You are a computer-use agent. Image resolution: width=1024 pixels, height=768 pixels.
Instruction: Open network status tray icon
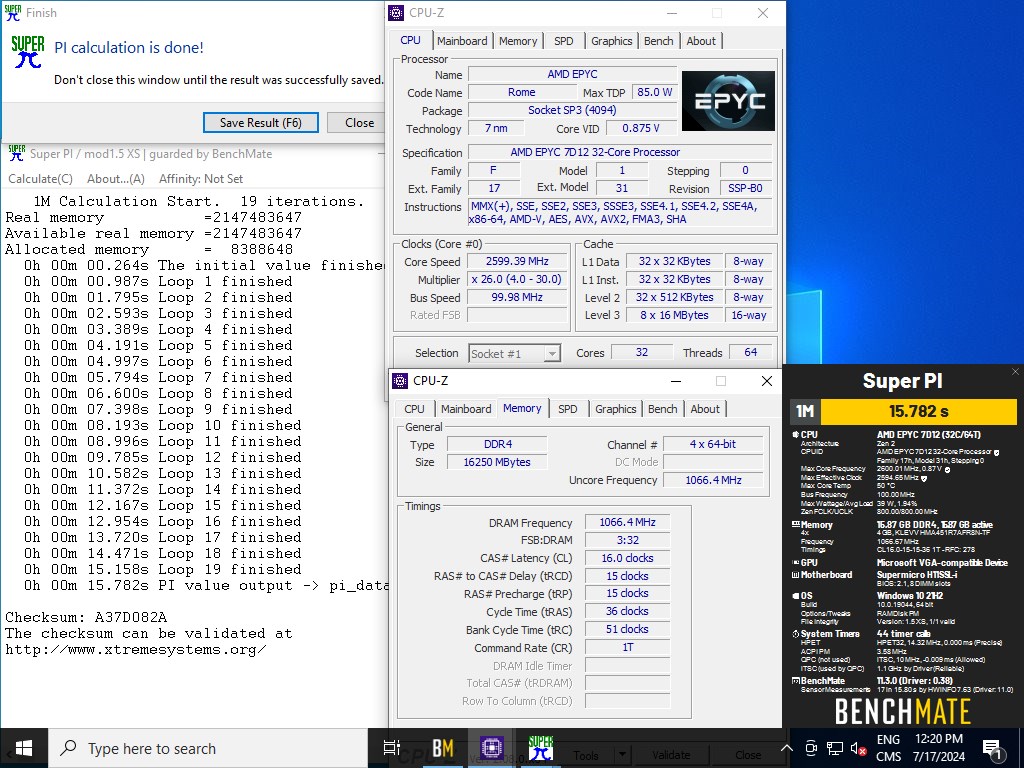point(835,748)
